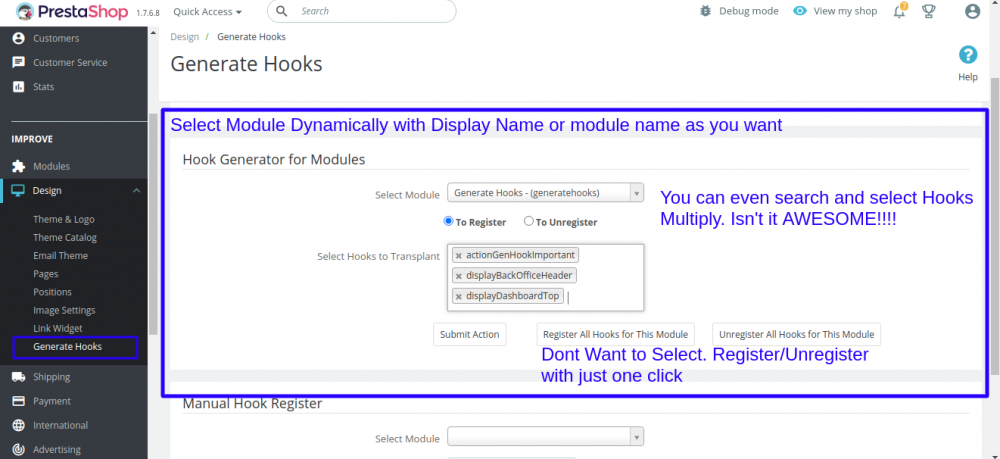Click the View my shop link text

coord(845,11)
